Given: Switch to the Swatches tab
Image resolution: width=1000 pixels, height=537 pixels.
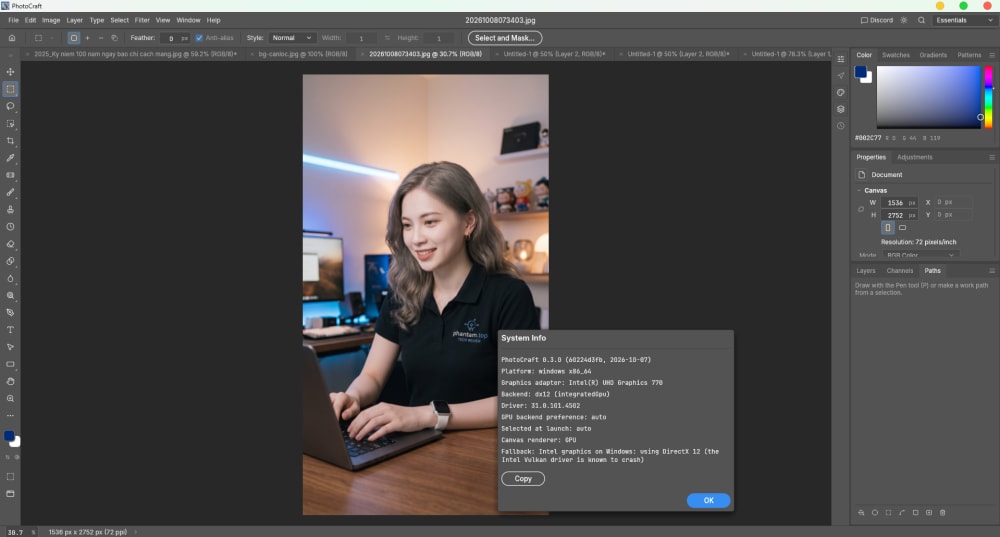Looking at the screenshot, I should point(895,55).
